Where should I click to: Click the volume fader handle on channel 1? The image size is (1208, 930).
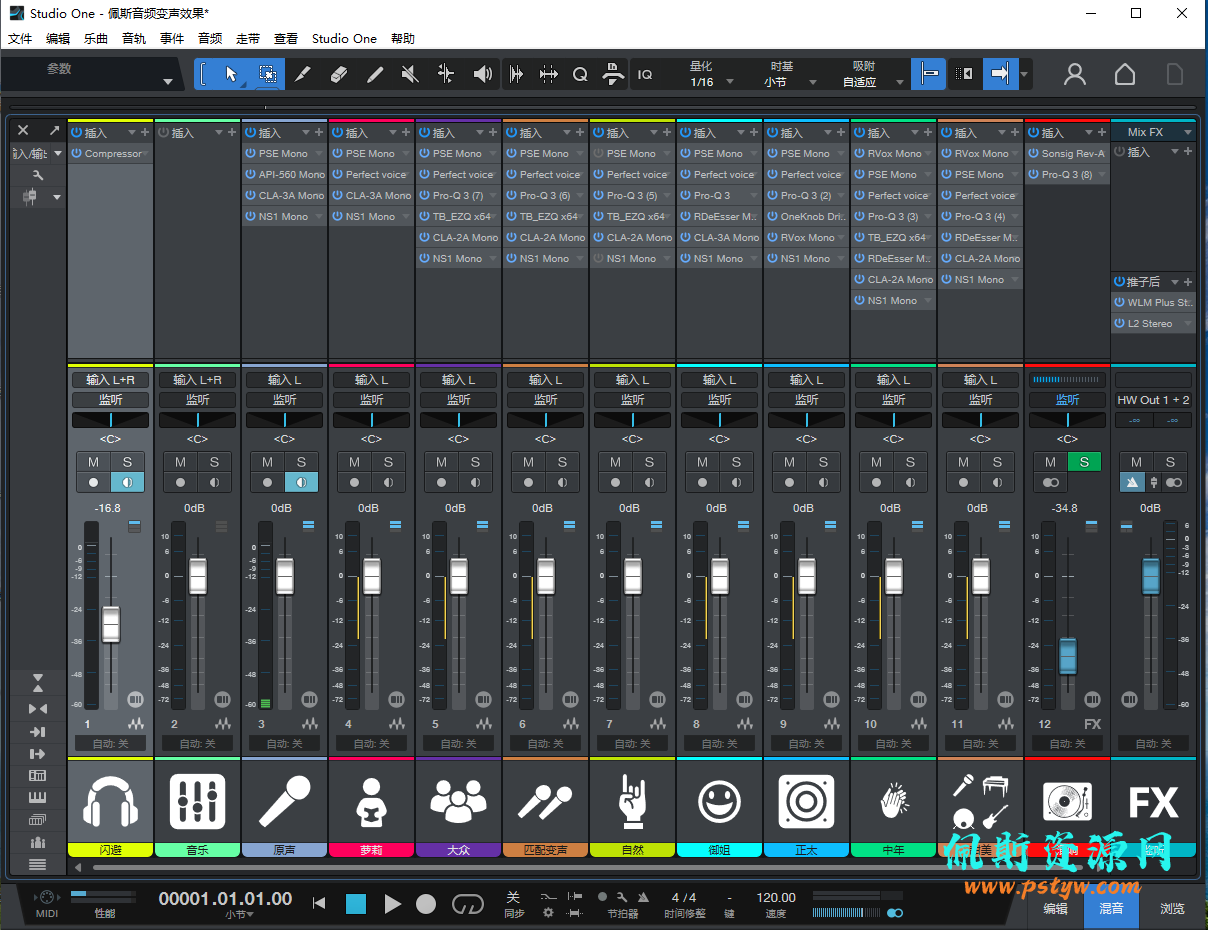(111, 624)
